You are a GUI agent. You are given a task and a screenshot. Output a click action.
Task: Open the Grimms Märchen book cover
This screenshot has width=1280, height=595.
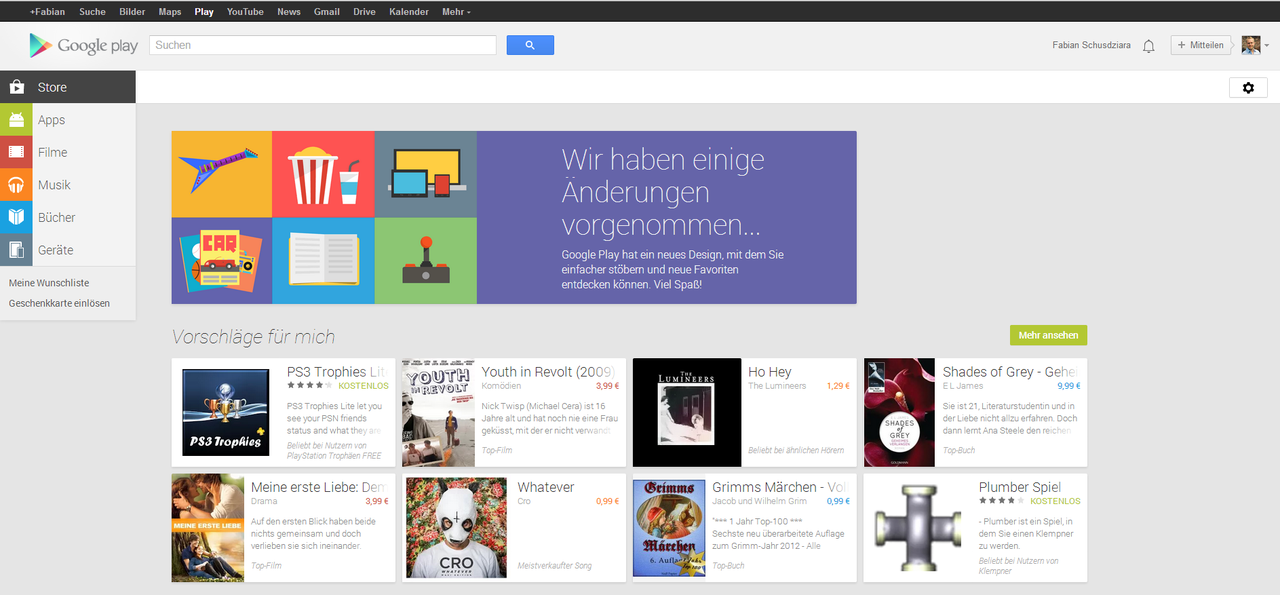(669, 528)
